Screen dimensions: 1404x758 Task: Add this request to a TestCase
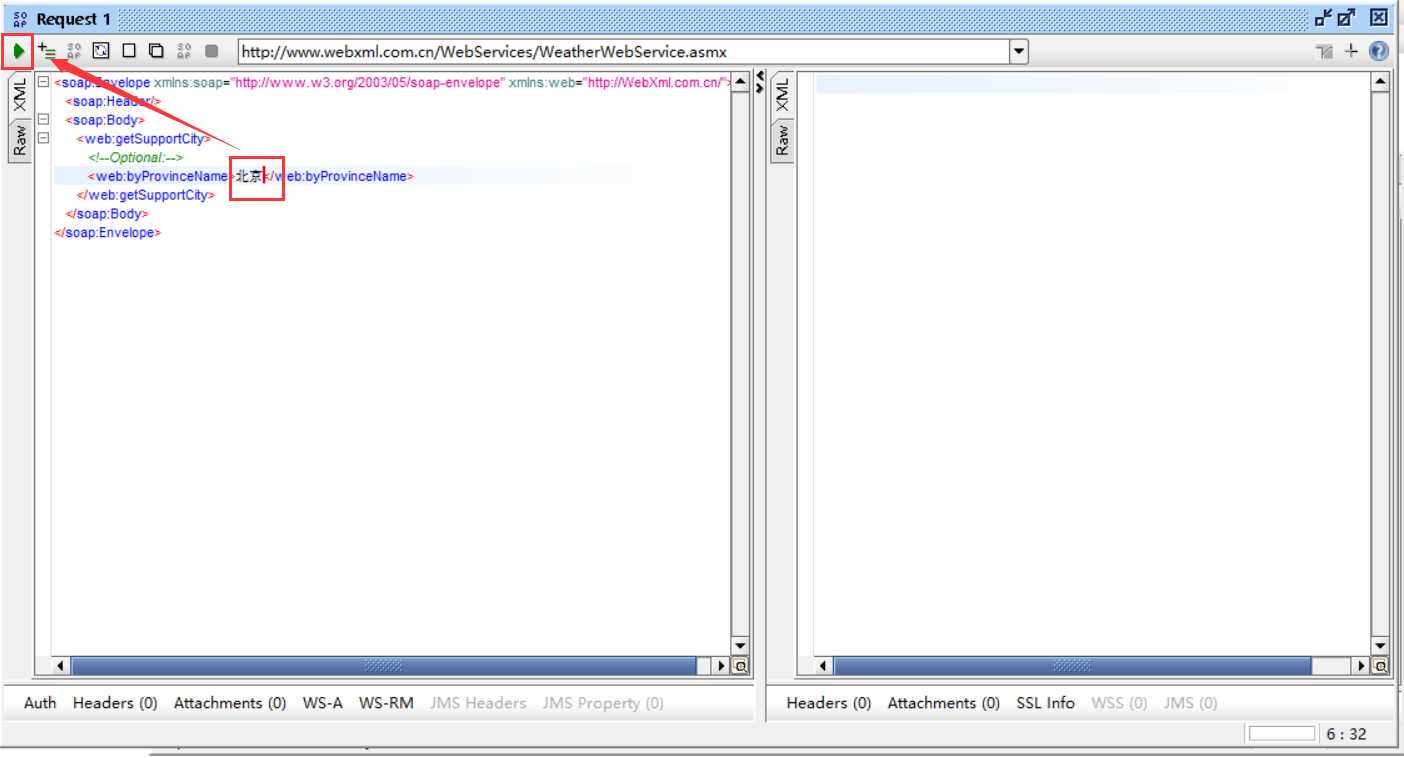pos(46,50)
